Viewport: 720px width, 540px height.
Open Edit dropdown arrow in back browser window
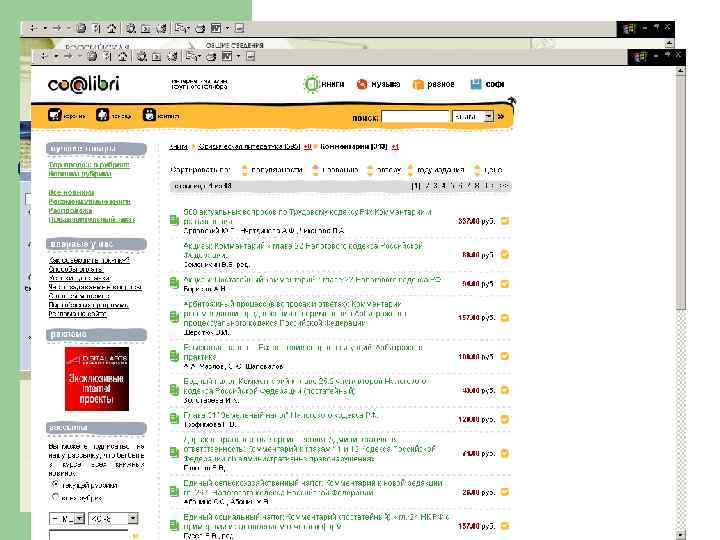pos(227,28)
